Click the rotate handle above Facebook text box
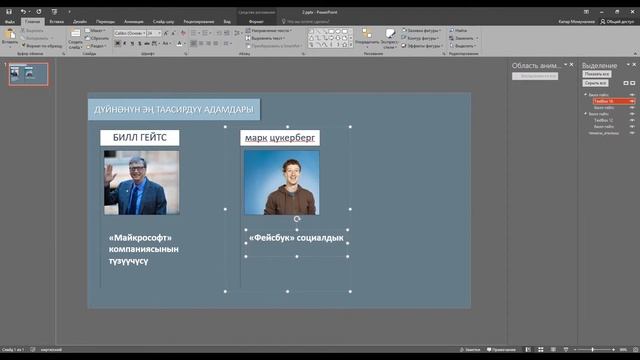 297,219
